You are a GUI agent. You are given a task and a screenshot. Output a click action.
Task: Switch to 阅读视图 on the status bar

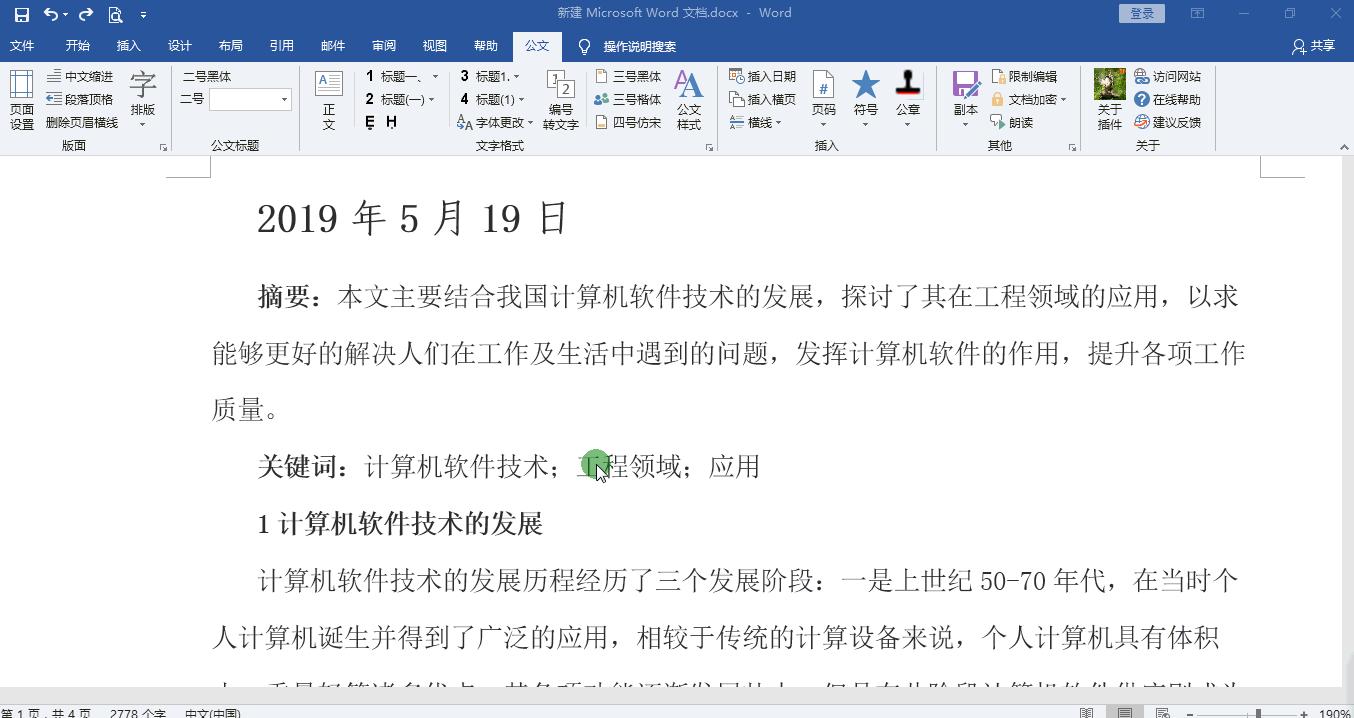pos(1087,713)
